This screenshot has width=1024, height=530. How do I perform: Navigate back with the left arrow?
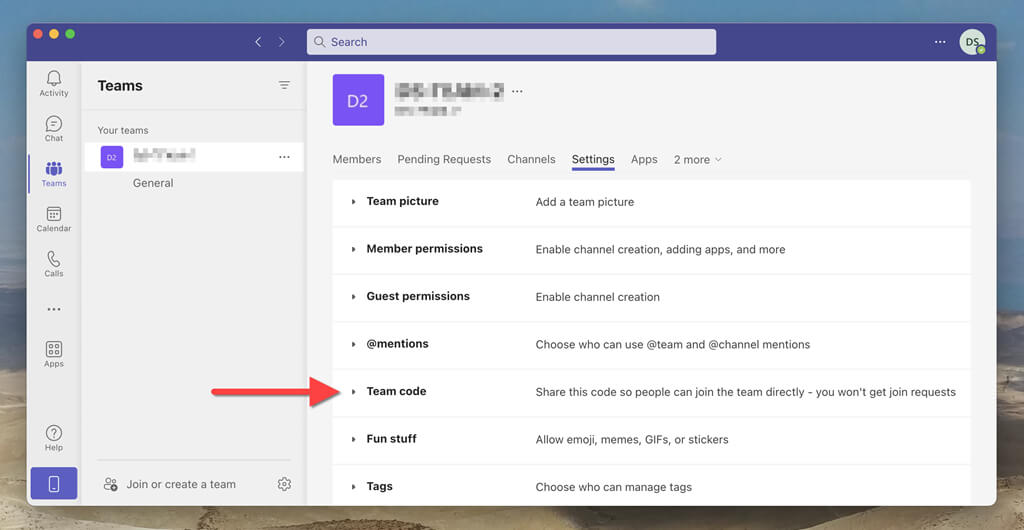click(x=258, y=42)
